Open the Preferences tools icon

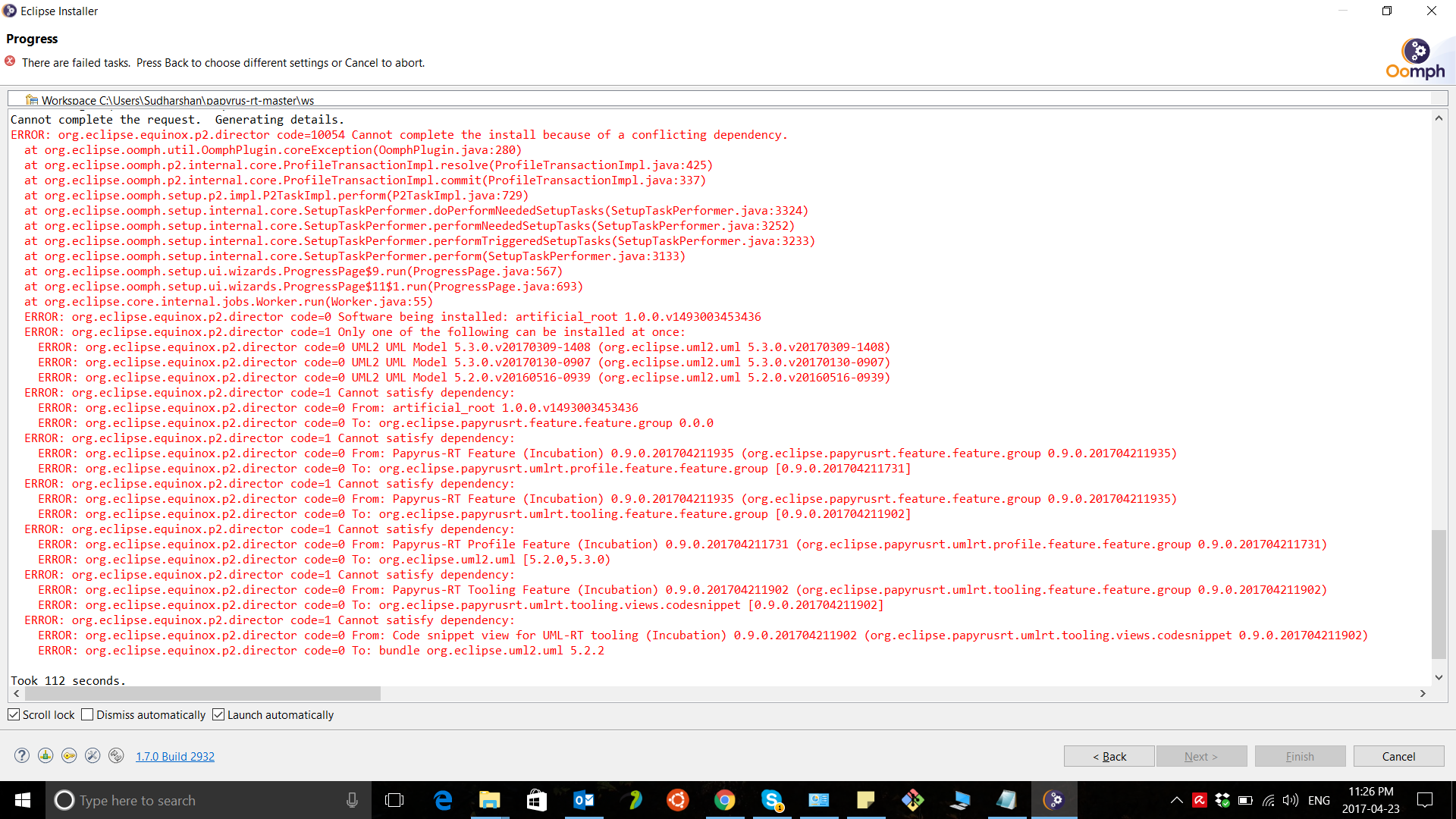93,755
